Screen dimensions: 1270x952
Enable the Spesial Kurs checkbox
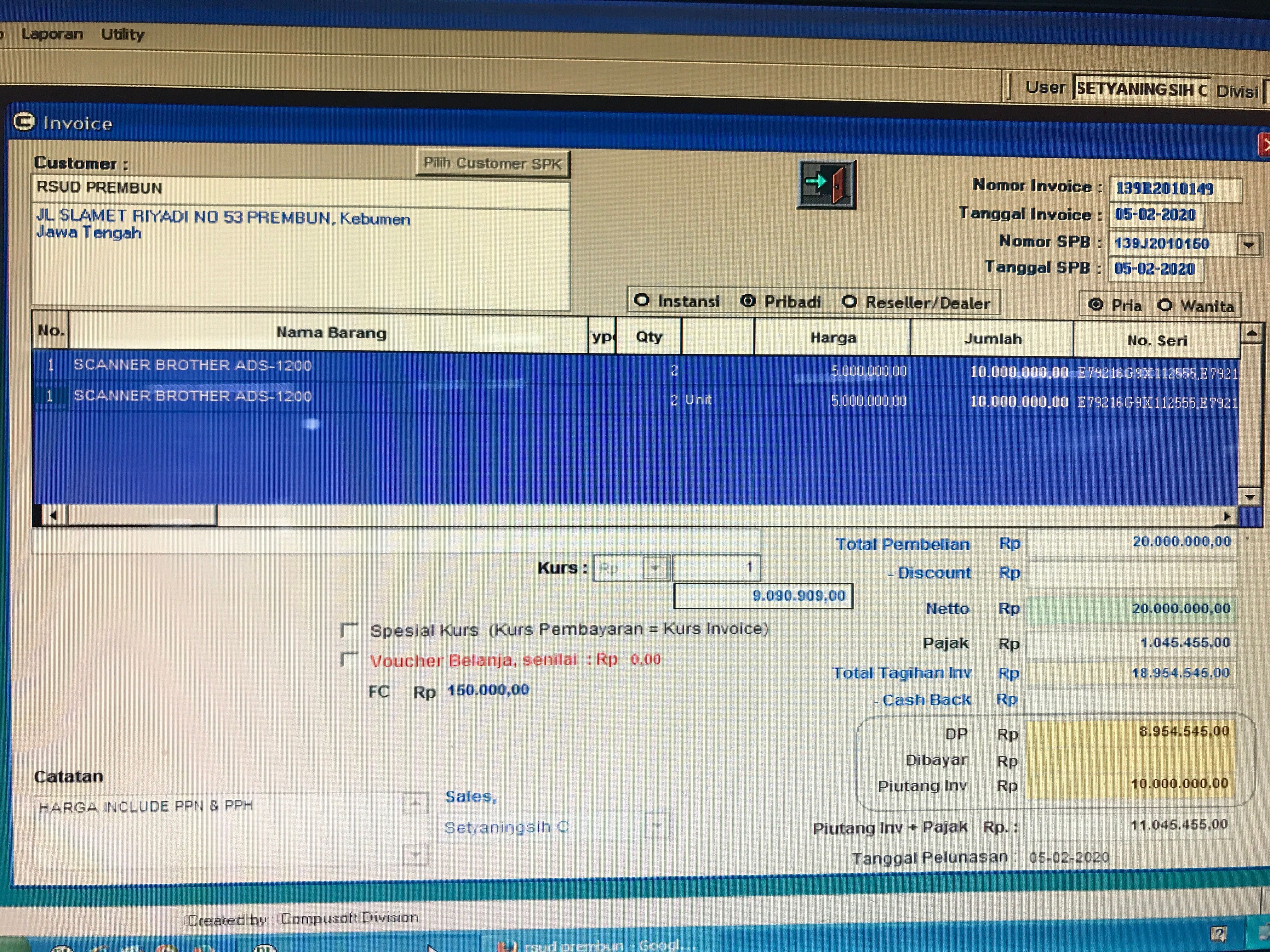[349, 630]
